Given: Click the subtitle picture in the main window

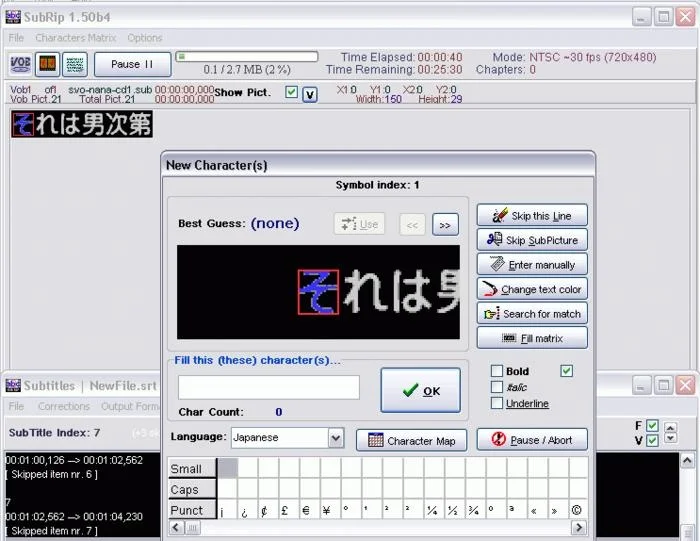Looking at the screenshot, I should (x=82, y=124).
